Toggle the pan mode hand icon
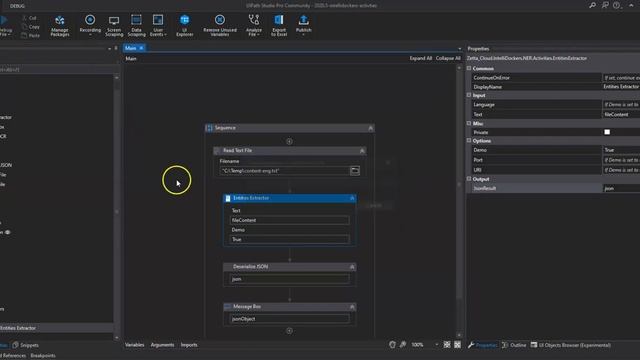 pos(392,344)
